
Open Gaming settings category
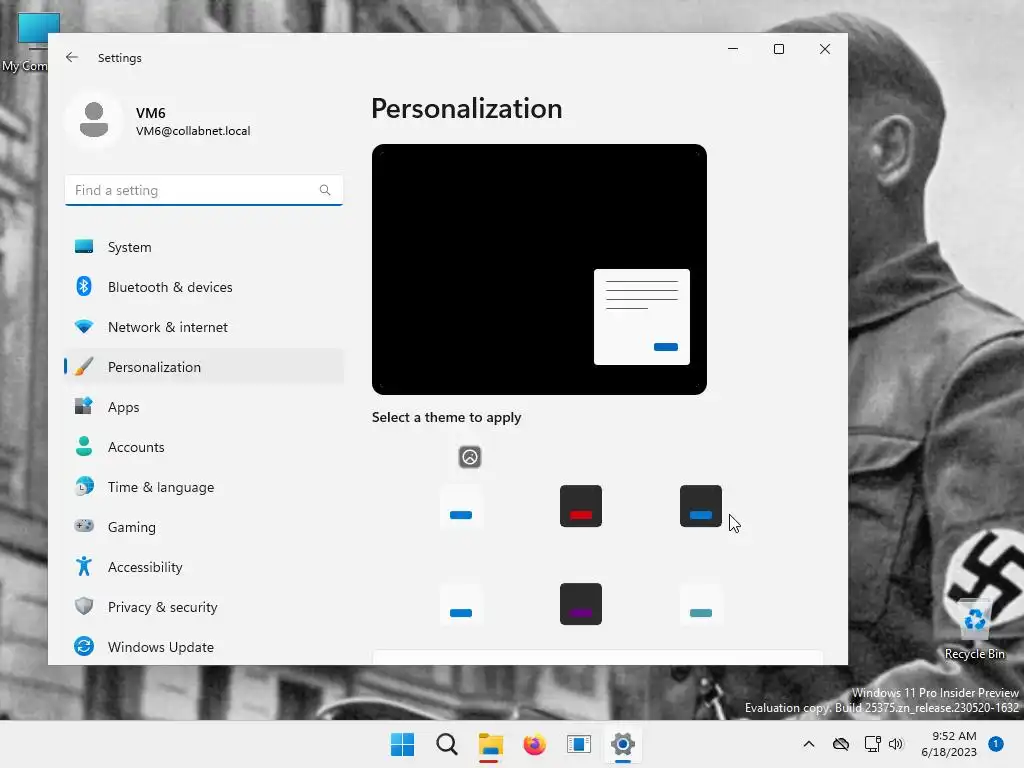pos(204,526)
